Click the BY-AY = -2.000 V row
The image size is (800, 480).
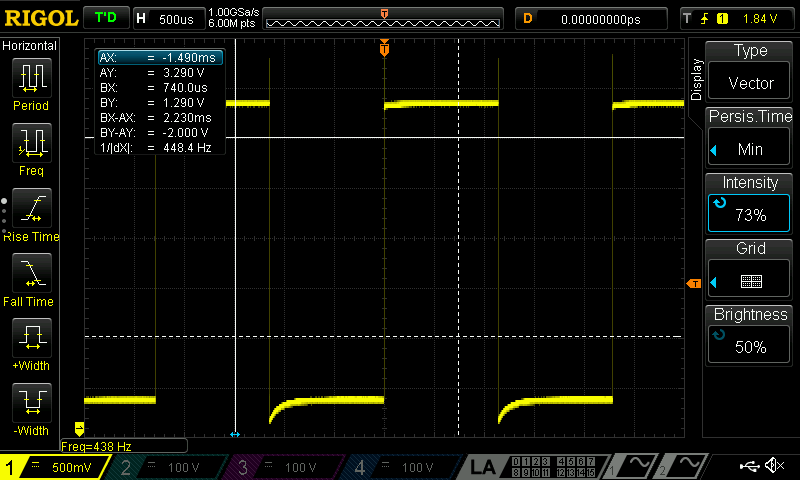pos(160,133)
